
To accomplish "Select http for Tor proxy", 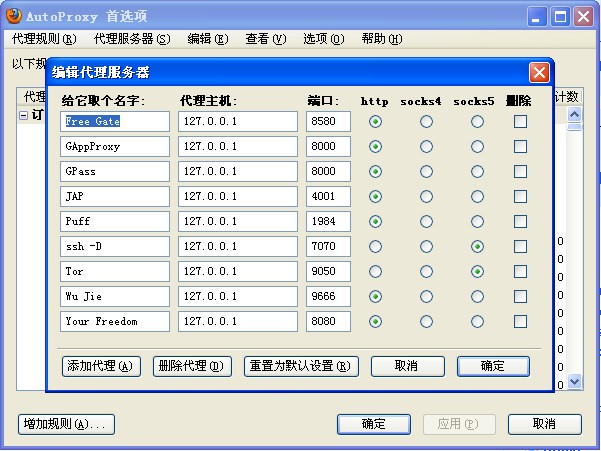I will (x=375, y=271).
